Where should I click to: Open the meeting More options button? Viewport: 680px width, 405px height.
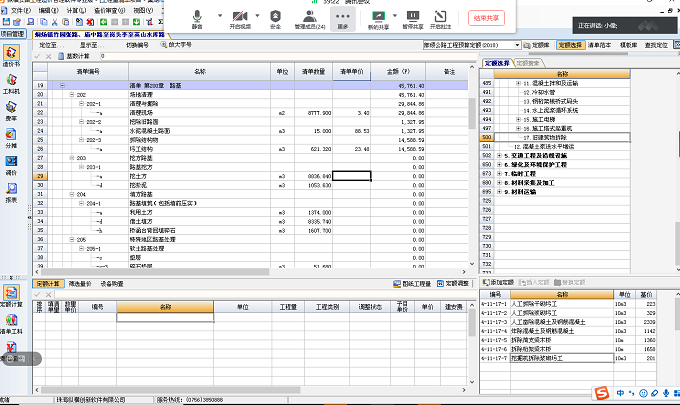[x=343, y=20]
